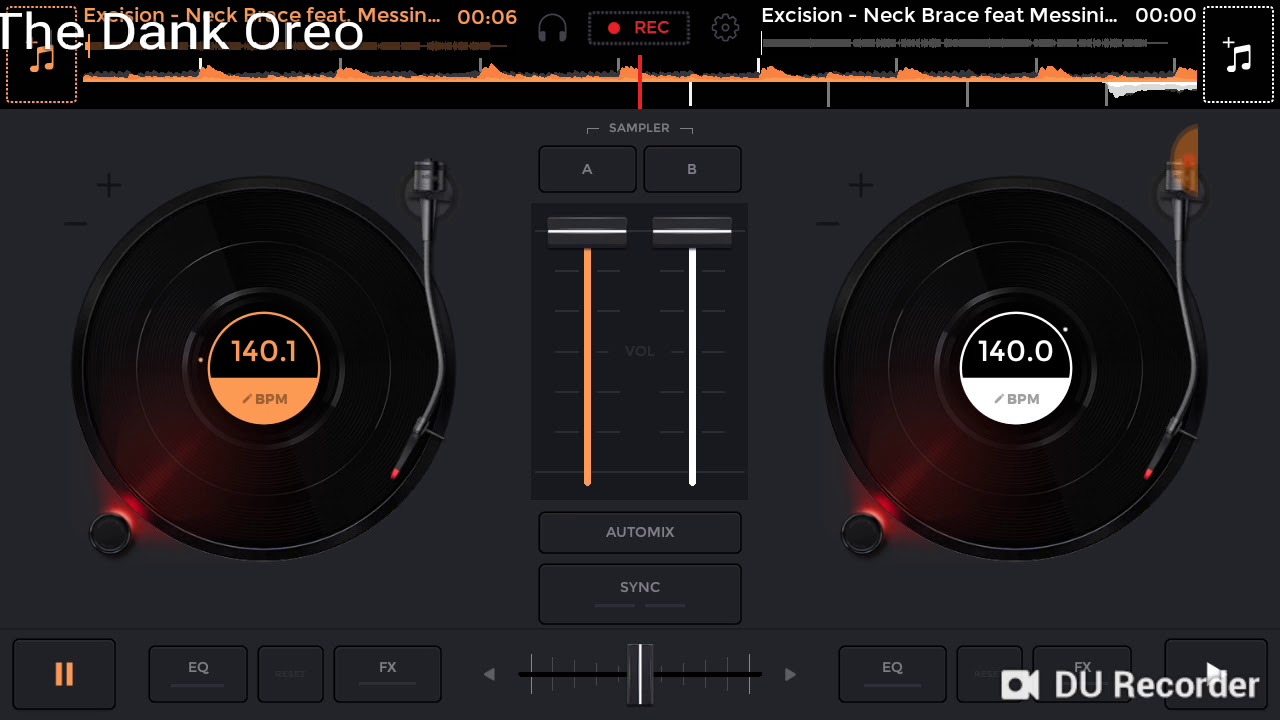Click left deck volume fader handle
1280x720 pixels.
pos(587,232)
